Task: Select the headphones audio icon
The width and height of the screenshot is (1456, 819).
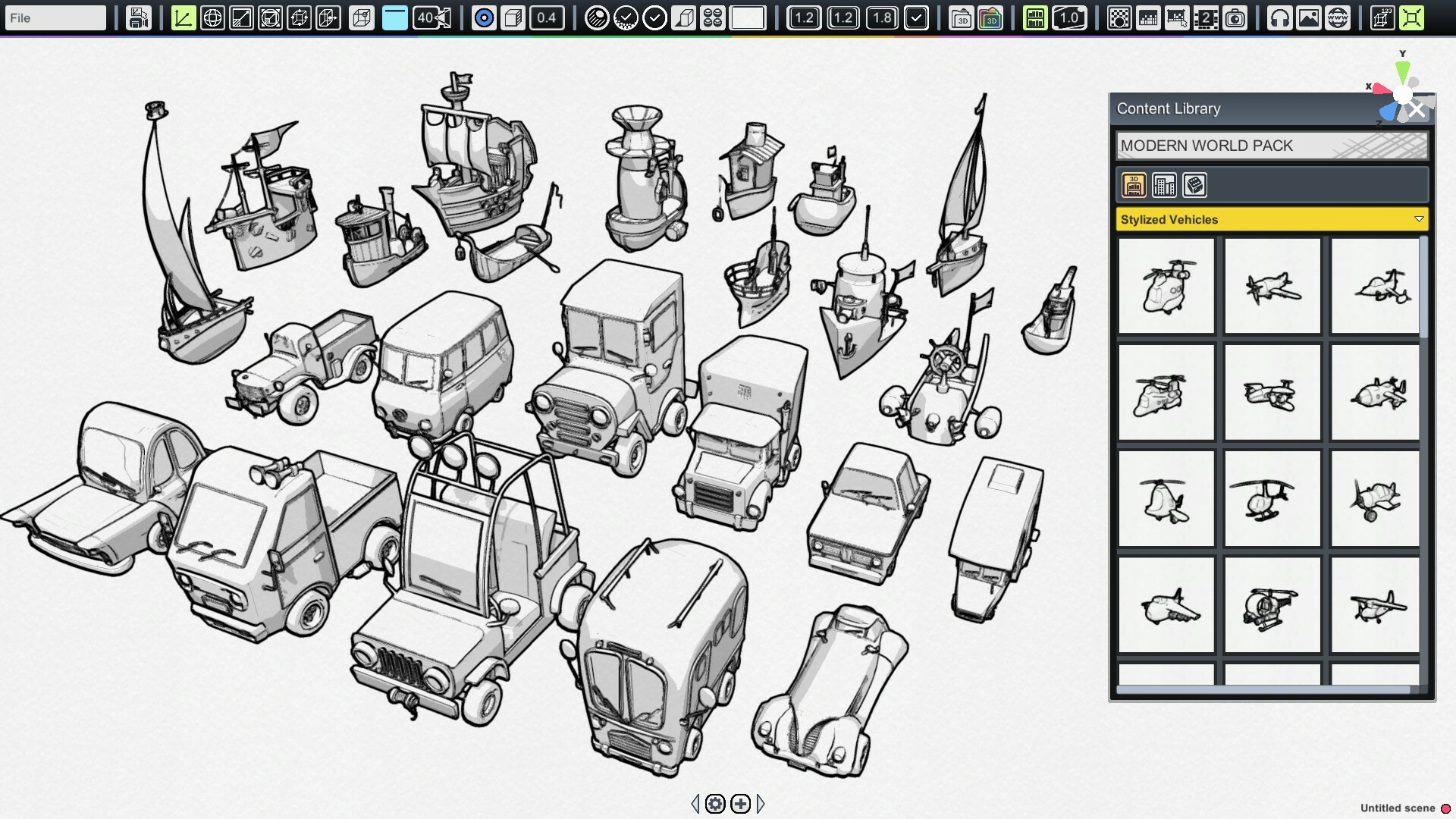Action: click(1282, 17)
